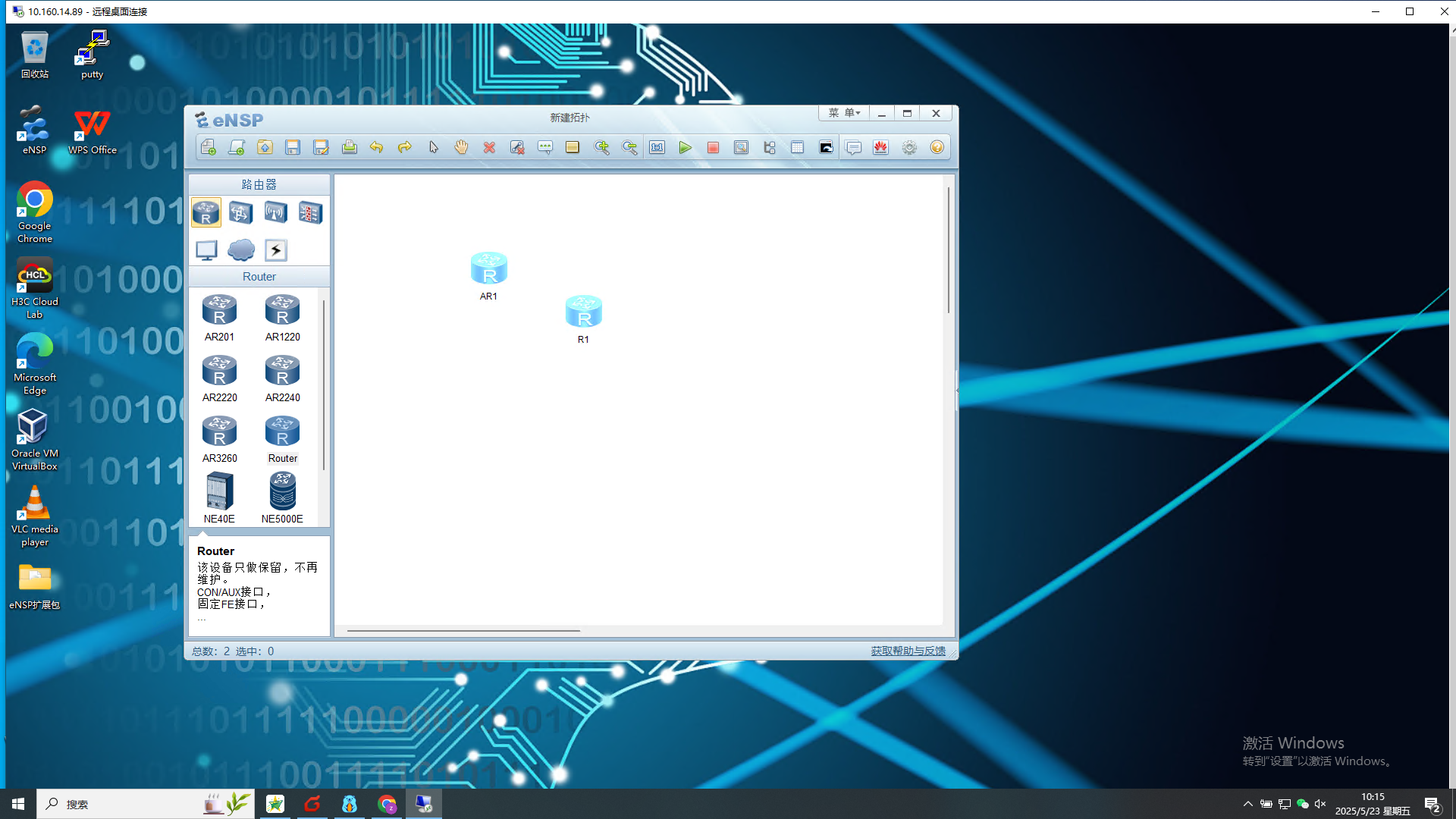The width and height of the screenshot is (1456, 819).
Task: Click the AR1 router on the canvas
Action: (488, 269)
